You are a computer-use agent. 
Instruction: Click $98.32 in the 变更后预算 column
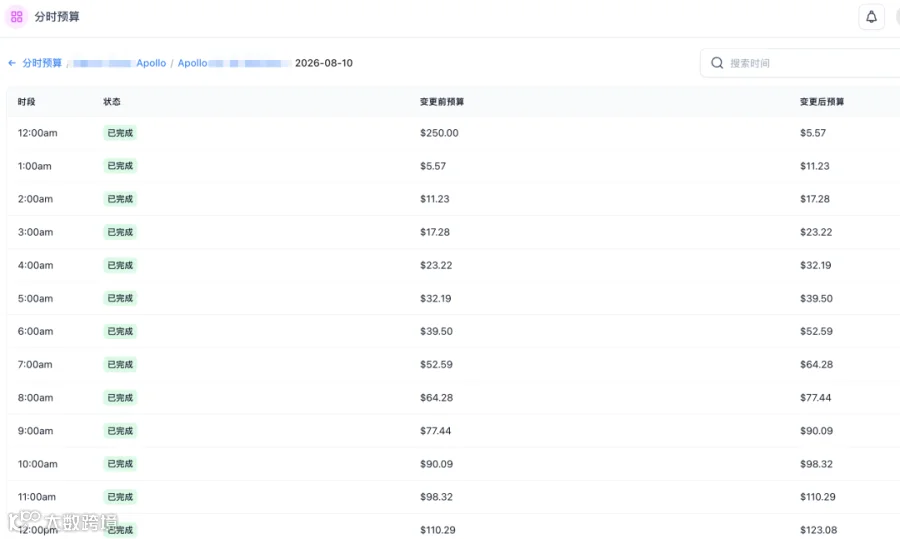[x=816, y=464]
